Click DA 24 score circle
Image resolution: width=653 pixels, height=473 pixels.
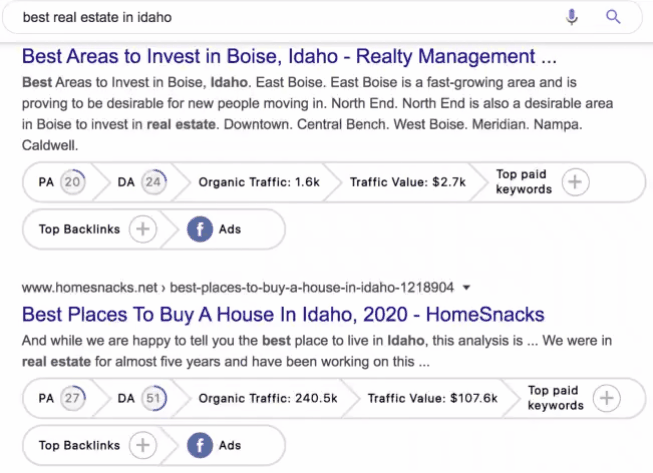[153, 182]
